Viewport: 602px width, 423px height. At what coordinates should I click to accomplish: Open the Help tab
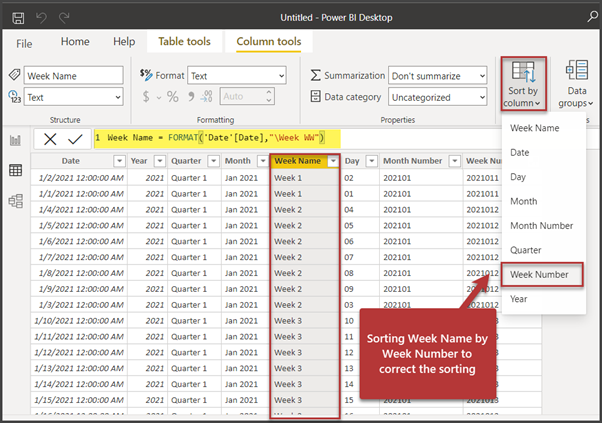(124, 41)
